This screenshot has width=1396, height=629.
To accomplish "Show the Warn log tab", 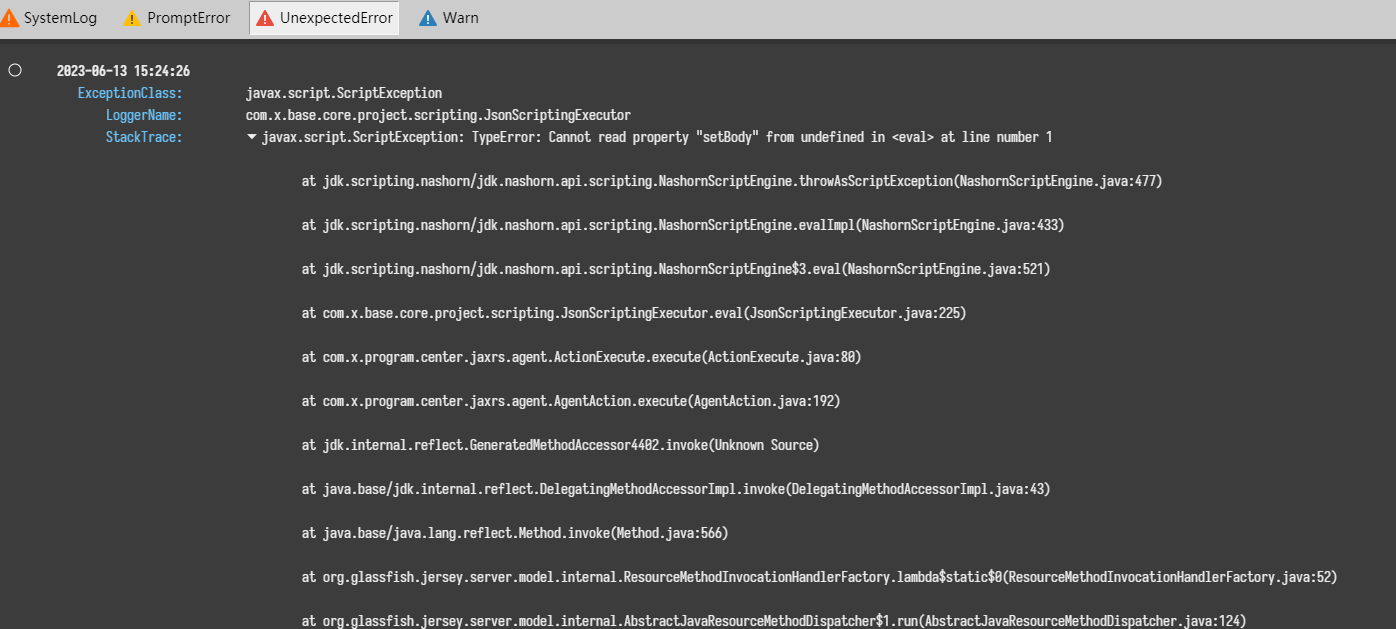I will coord(461,18).
